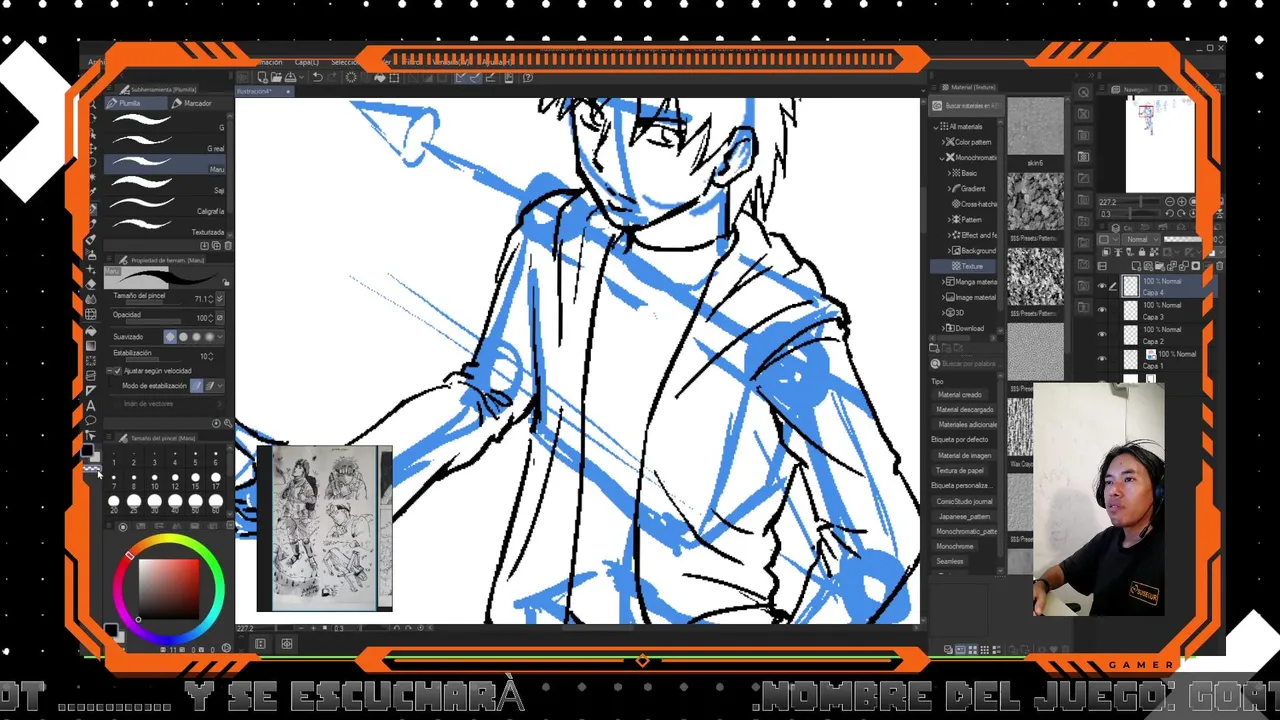Click the Undo arrow icon
Screen dimensions: 1280x720
[x=317, y=77]
